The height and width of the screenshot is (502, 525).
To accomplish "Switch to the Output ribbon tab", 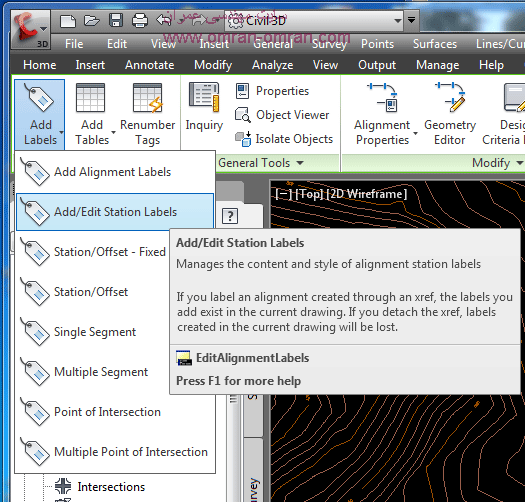I will point(377,65).
